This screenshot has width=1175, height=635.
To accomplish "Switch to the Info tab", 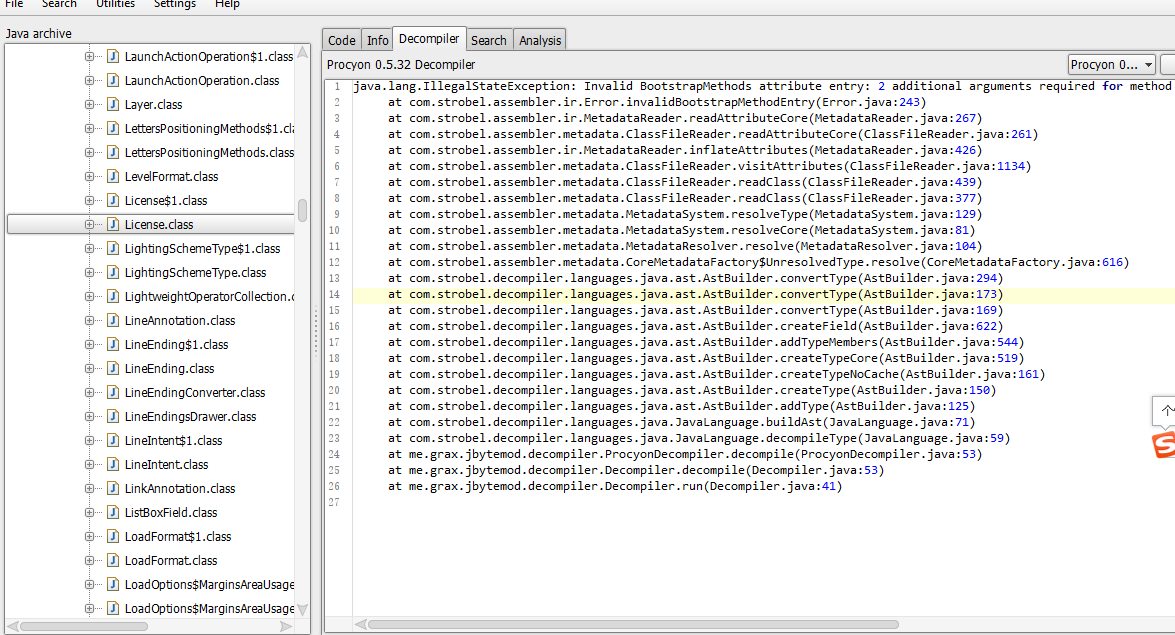I will coord(377,40).
